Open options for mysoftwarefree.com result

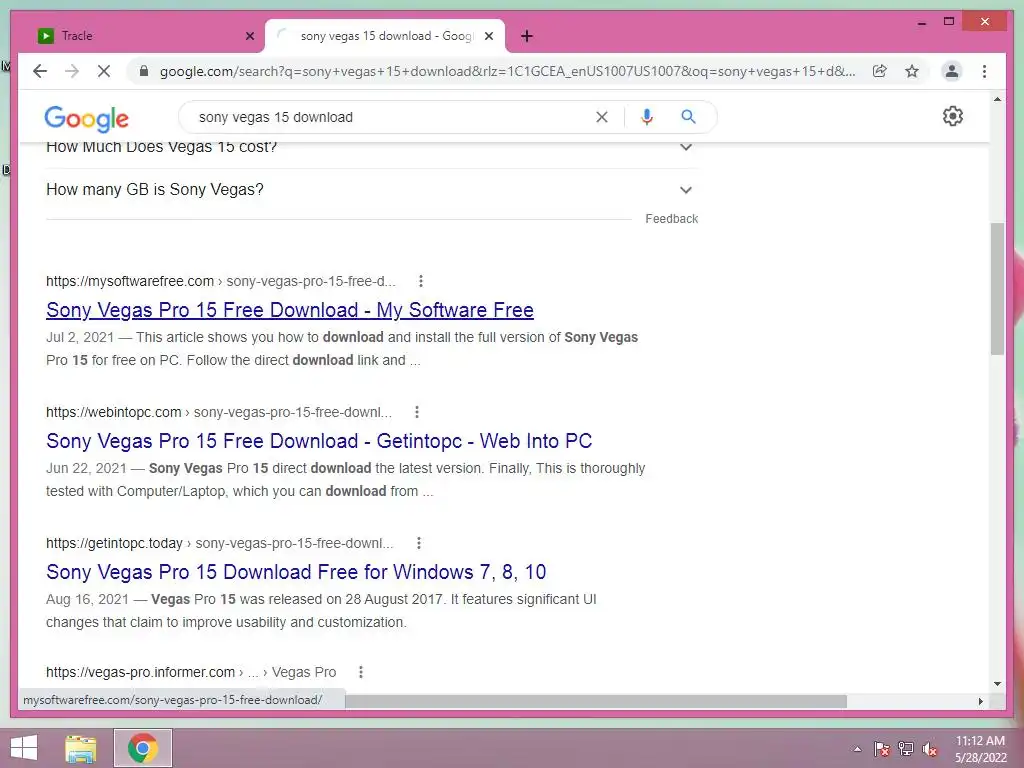(x=421, y=281)
